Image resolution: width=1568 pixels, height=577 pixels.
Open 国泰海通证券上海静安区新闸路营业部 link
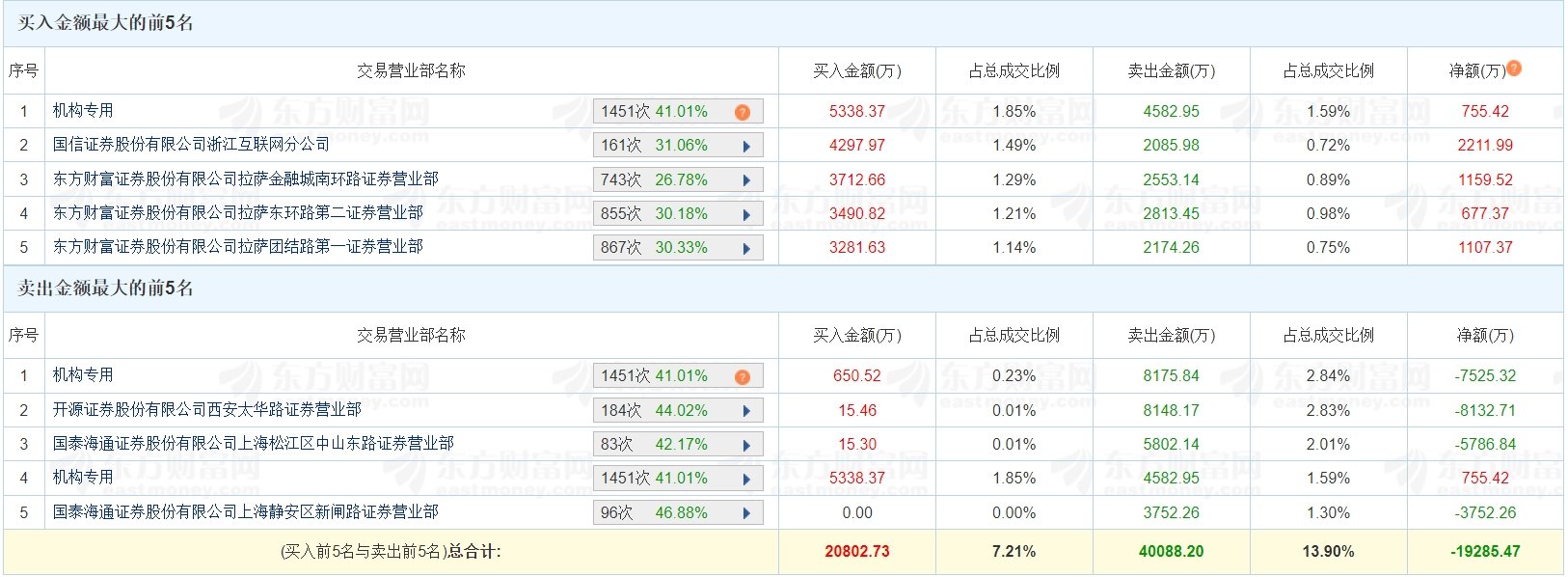(x=245, y=511)
